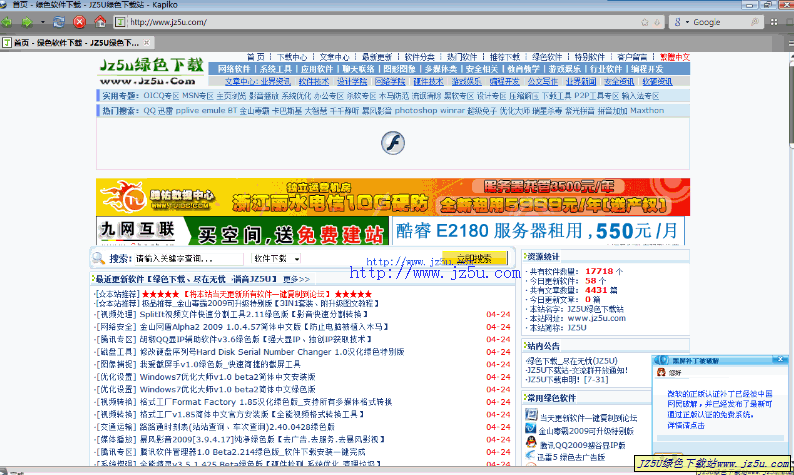Click the www.jz5u.com site address text
This screenshot has width=794, height=475.
click(597, 319)
